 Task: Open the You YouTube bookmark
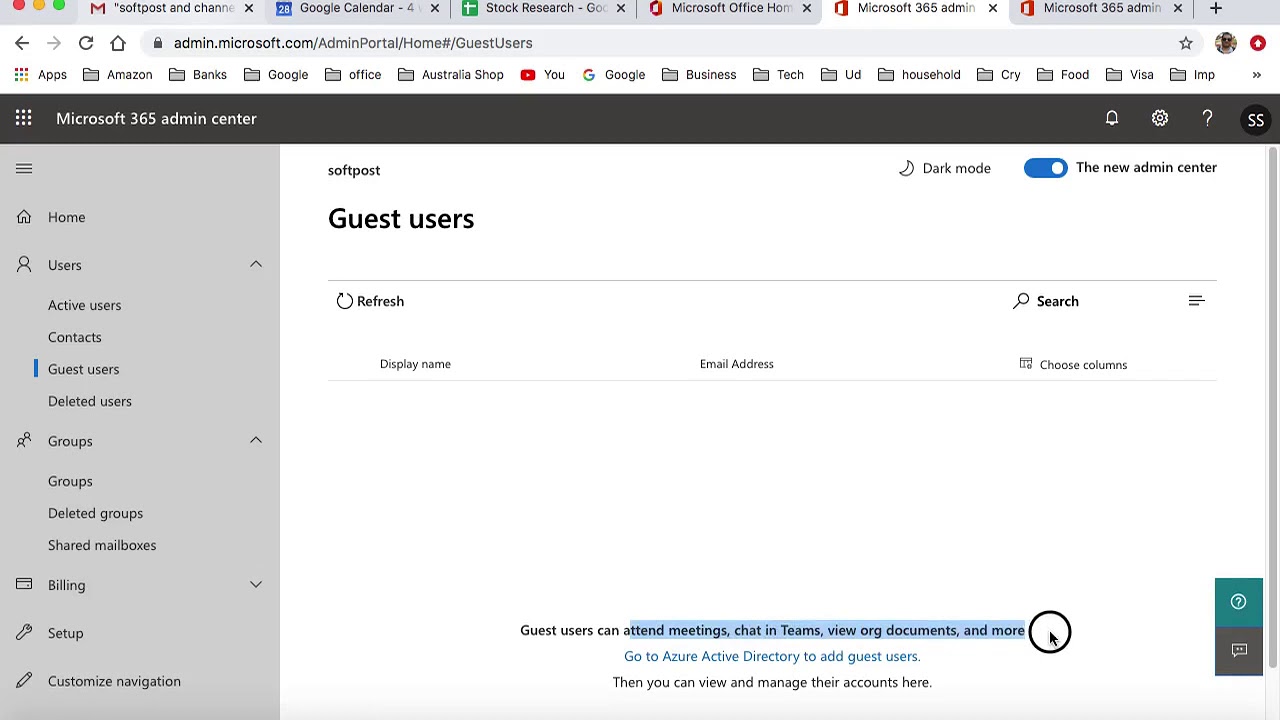543,75
